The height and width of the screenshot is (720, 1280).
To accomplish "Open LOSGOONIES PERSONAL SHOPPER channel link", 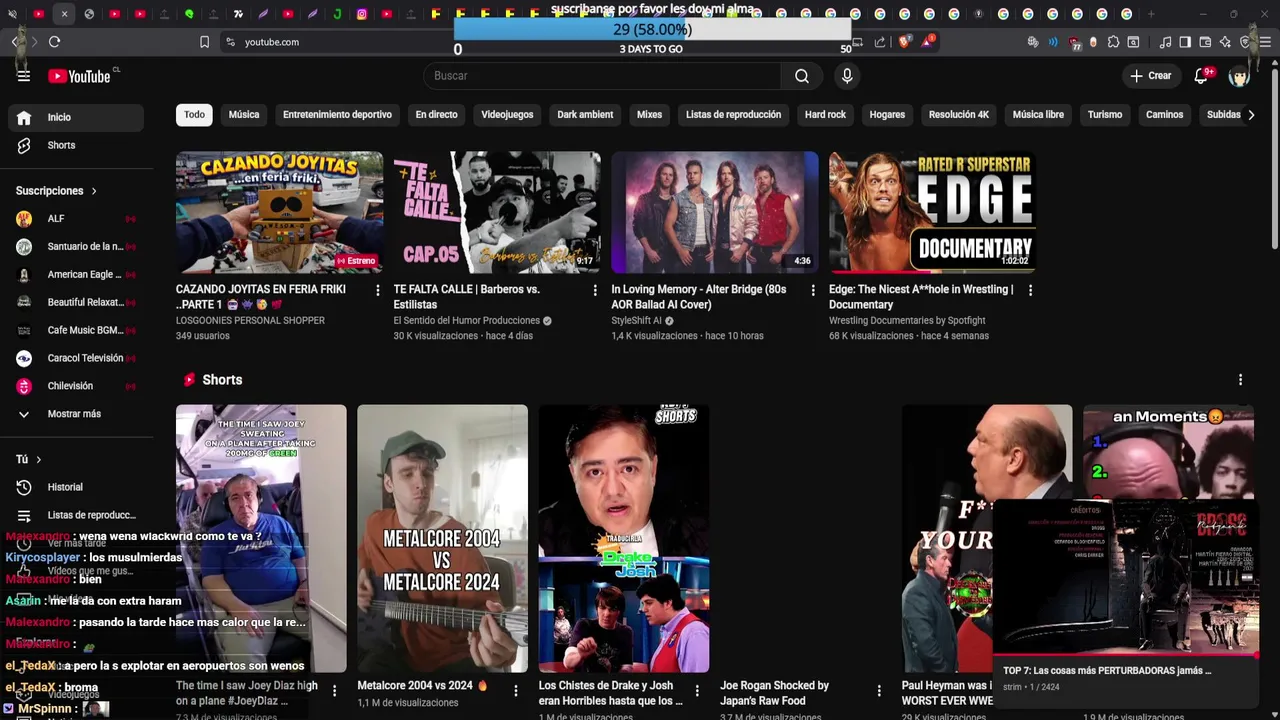I will pyautogui.click(x=250, y=321).
